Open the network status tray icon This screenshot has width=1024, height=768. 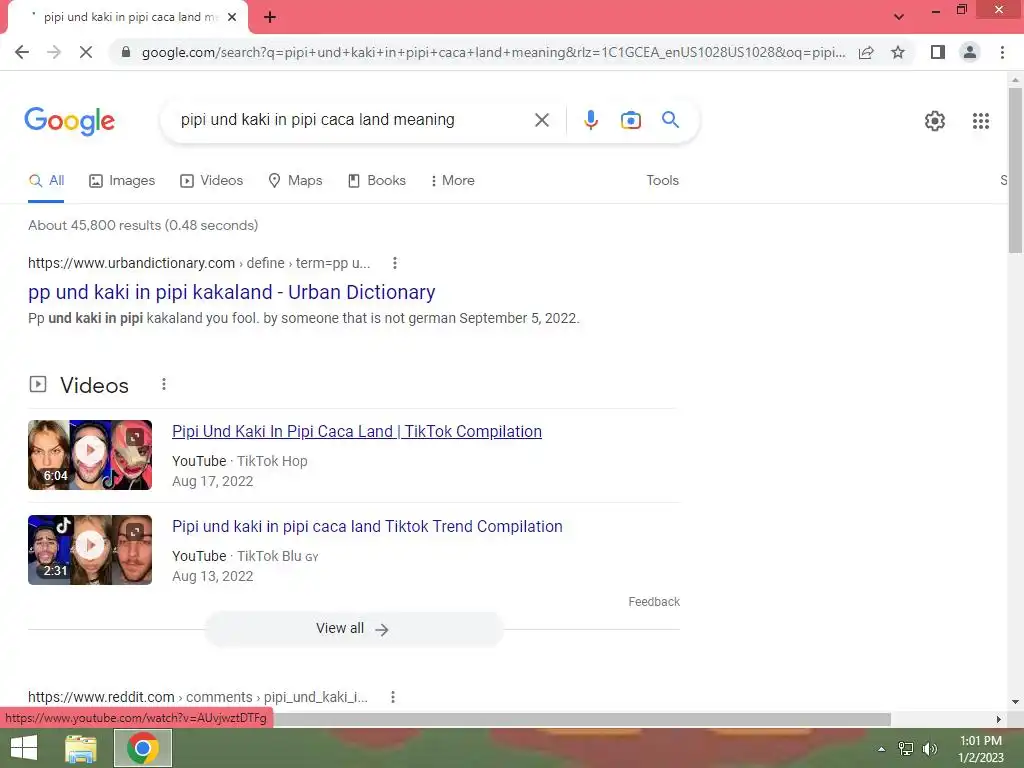[x=905, y=749]
